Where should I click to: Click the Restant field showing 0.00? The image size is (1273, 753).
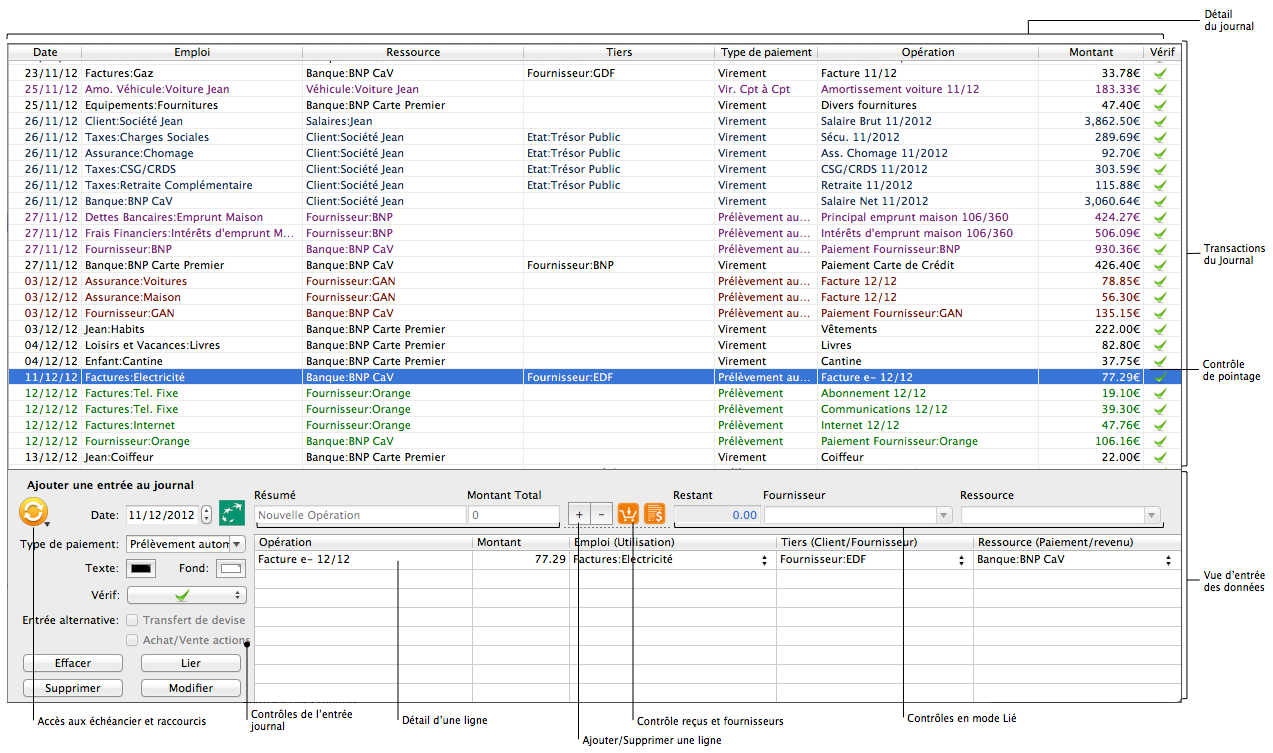coord(717,515)
